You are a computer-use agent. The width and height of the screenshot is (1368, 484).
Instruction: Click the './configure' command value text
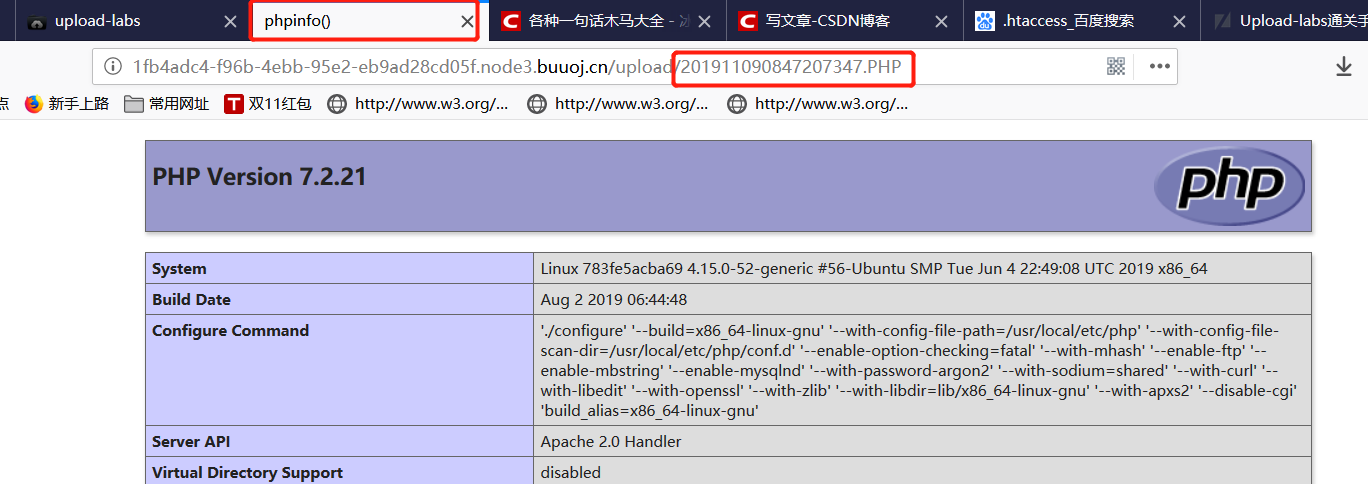coord(919,370)
